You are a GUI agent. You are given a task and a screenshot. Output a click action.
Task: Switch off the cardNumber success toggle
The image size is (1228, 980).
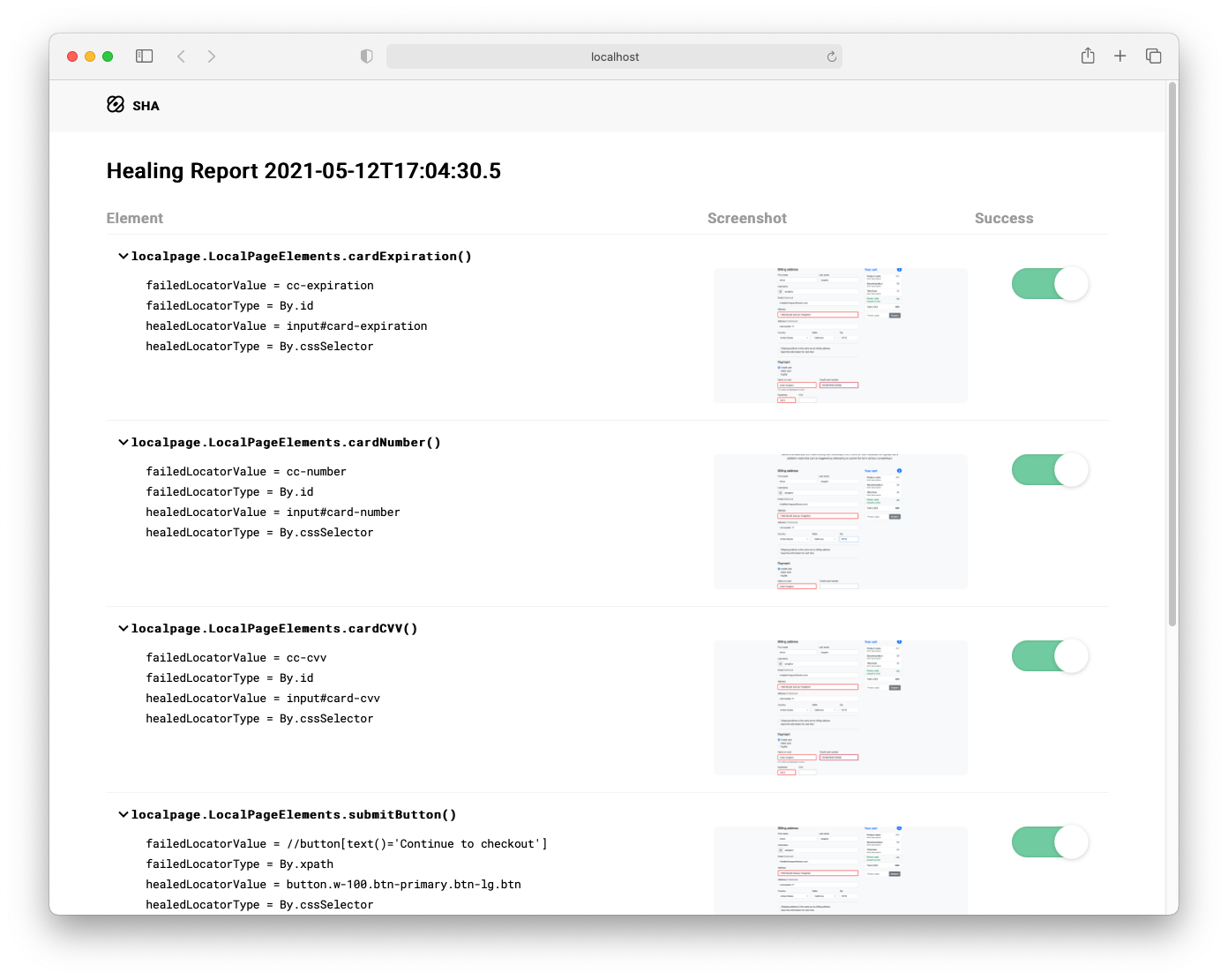(1050, 469)
